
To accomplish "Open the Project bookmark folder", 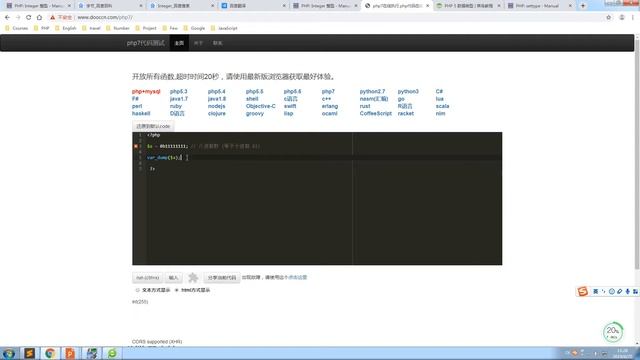I will pyautogui.click(x=146, y=28).
